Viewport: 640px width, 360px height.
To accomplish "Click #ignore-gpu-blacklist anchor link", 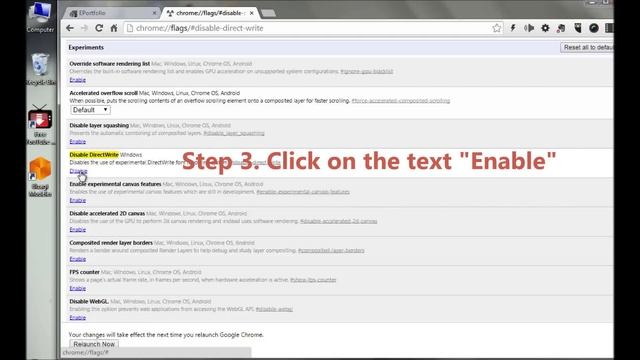I will tap(367, 71).
